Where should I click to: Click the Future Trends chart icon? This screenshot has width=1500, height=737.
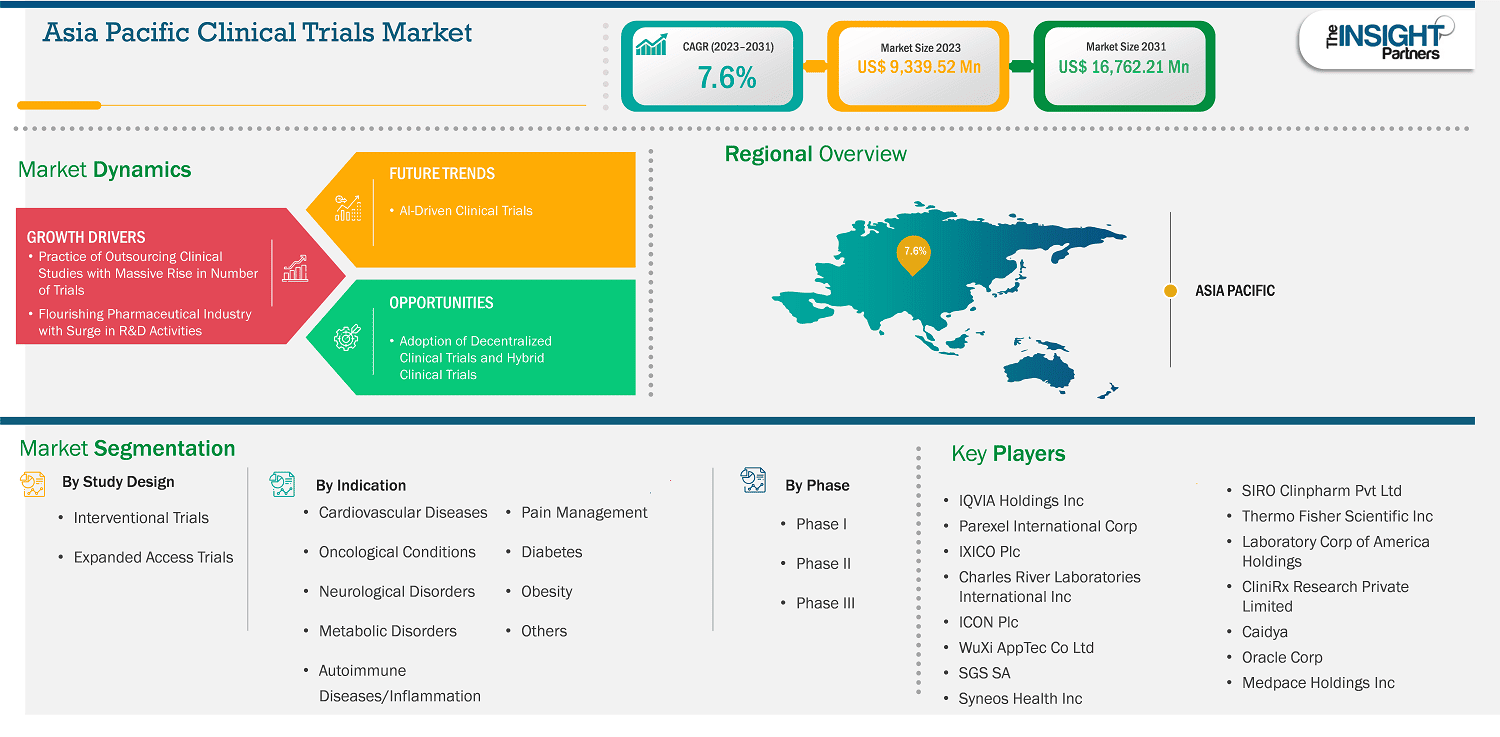pyautogui.click(x=347, y=208)
